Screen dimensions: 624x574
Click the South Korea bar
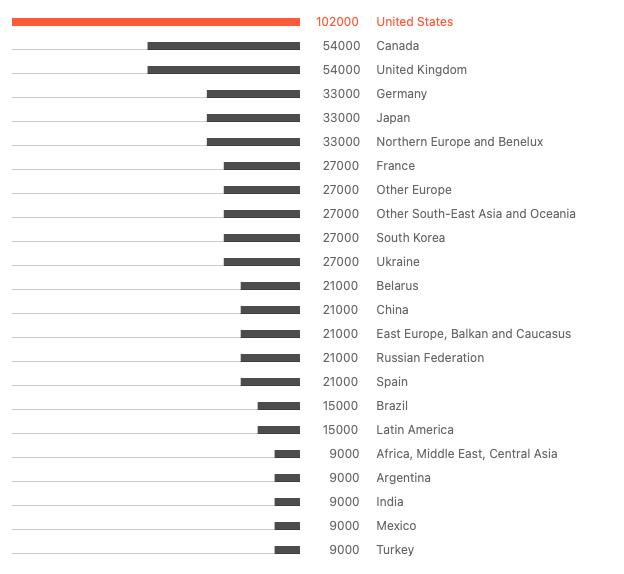click(261, 238)
